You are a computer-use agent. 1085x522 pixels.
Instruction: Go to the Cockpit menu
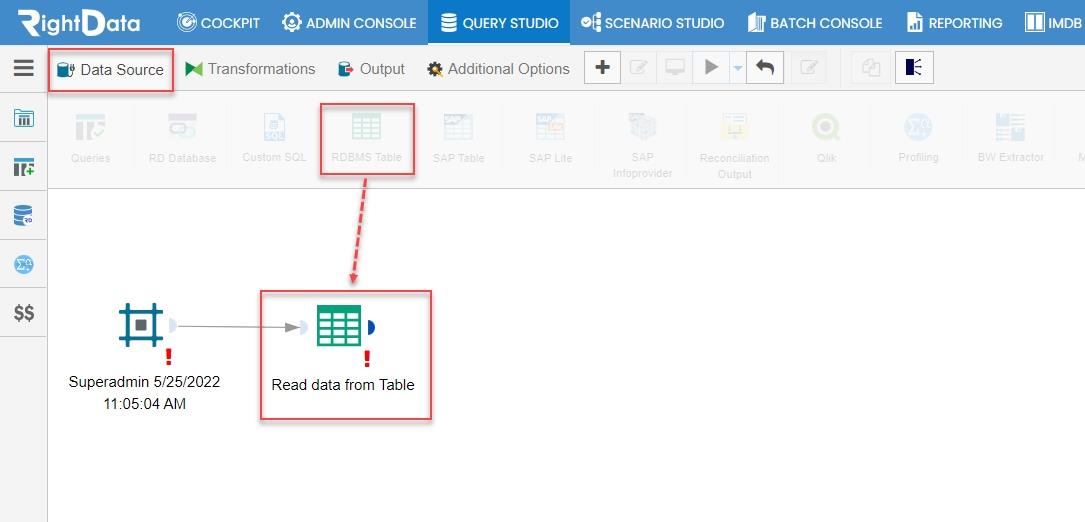(x=219, y=23)
